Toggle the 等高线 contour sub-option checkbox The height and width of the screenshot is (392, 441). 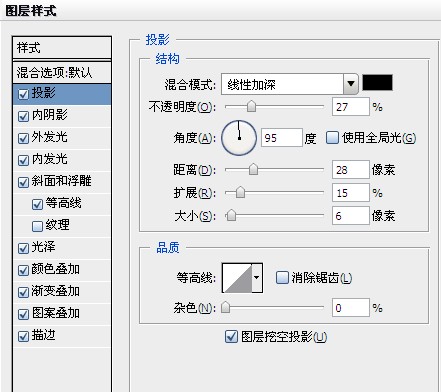click(37, 205)
